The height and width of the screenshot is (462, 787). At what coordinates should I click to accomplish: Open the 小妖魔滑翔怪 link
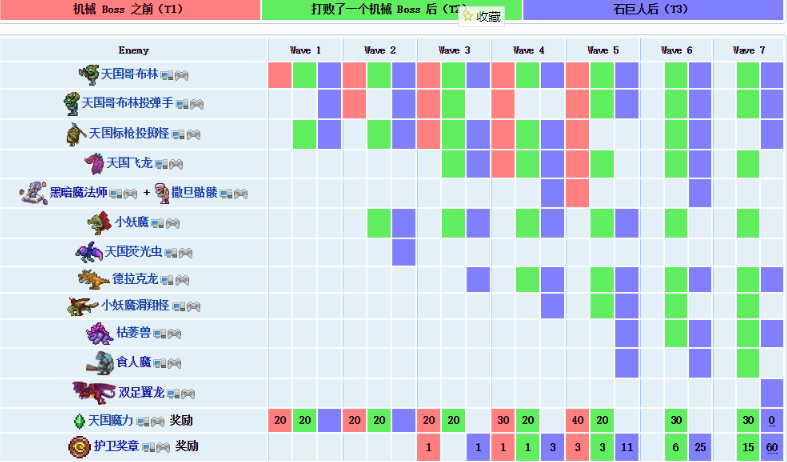[135, 305]
